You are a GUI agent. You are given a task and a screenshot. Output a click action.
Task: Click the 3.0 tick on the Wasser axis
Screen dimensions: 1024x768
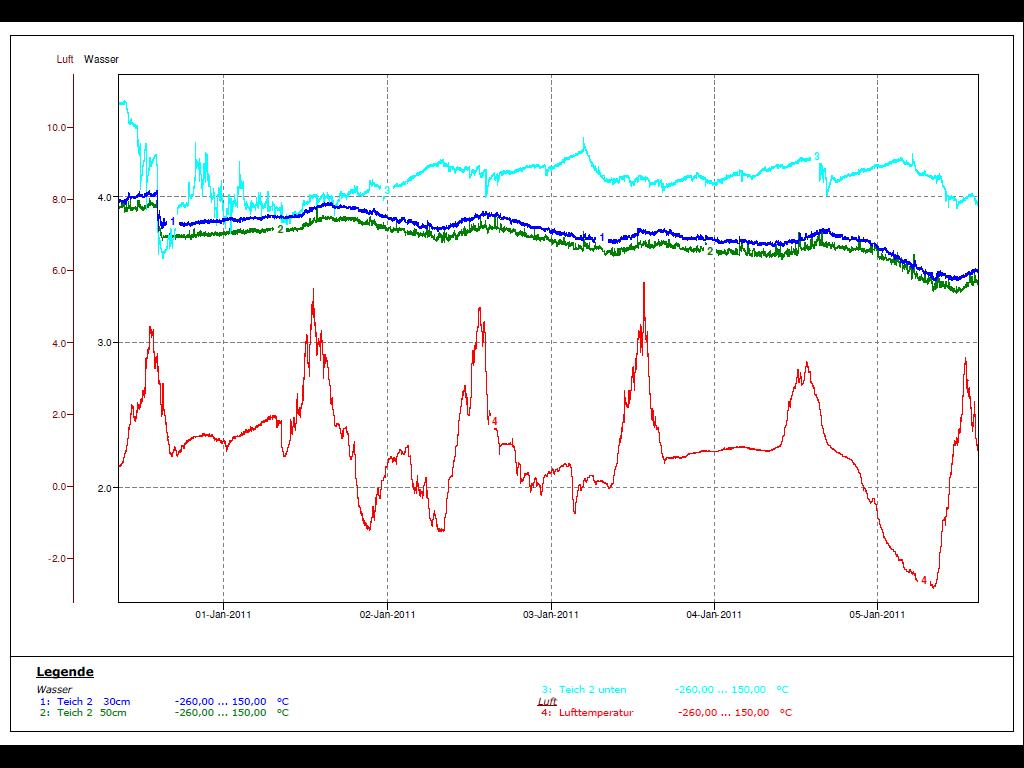[x=104, y=343]
